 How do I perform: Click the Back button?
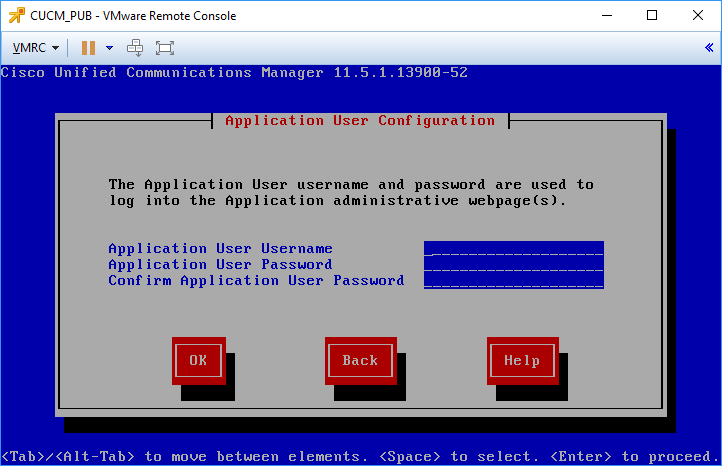click(x=361, y=361)
